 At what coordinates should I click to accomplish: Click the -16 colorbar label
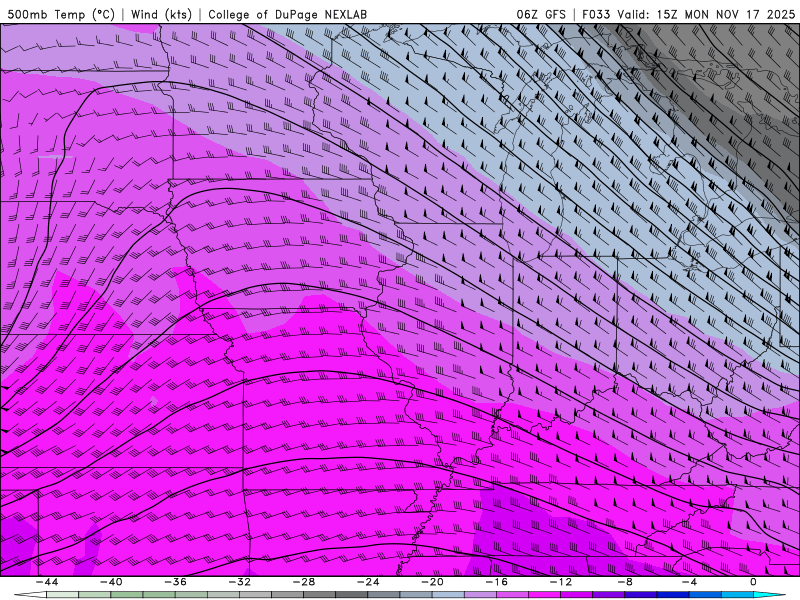pyautogui.click(x=496, y=582)
